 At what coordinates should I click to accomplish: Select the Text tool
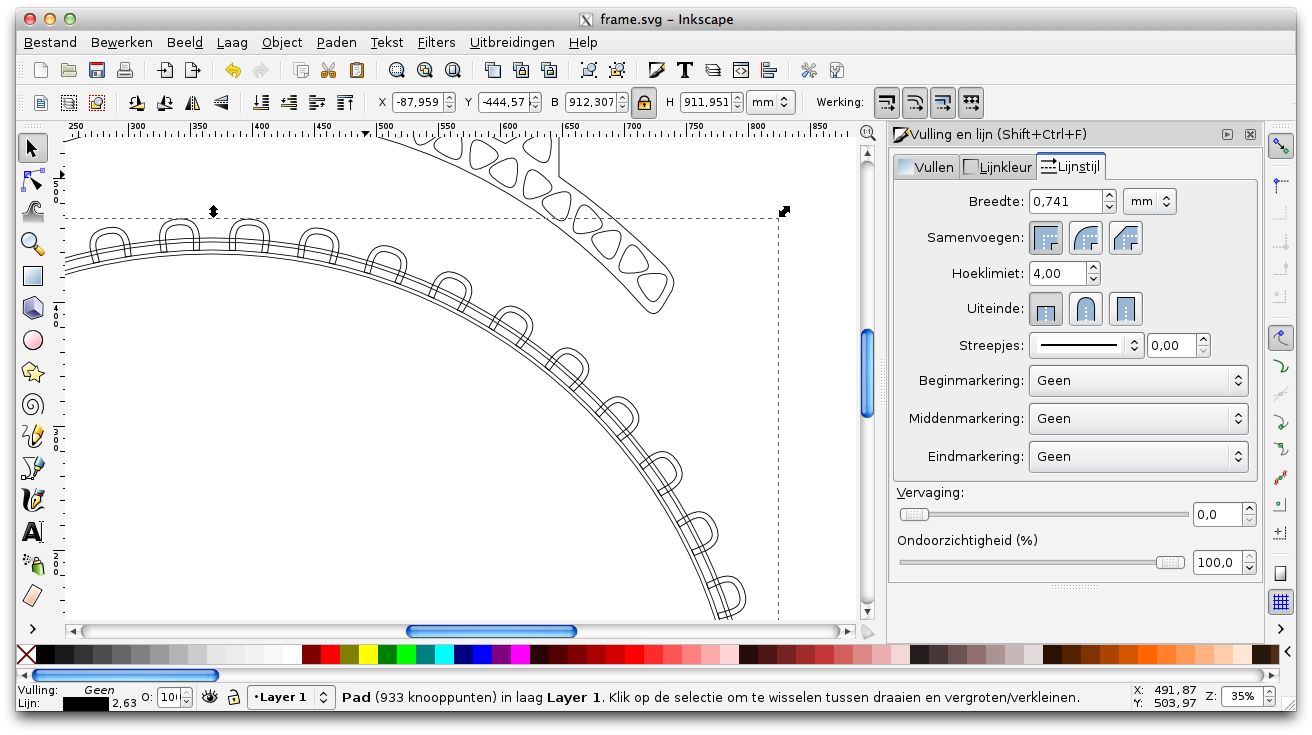click(32, 532)
